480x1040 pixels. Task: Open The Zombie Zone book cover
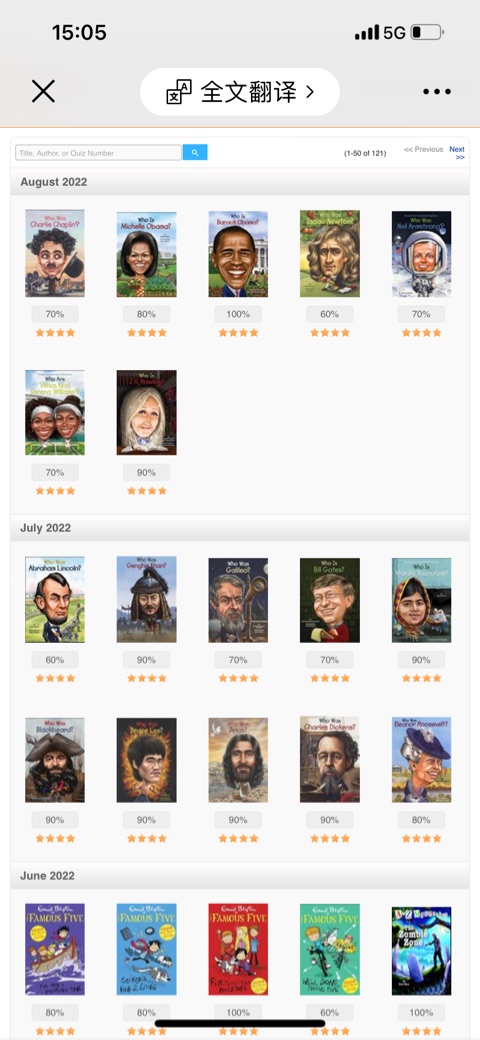(x=421, y=950)
